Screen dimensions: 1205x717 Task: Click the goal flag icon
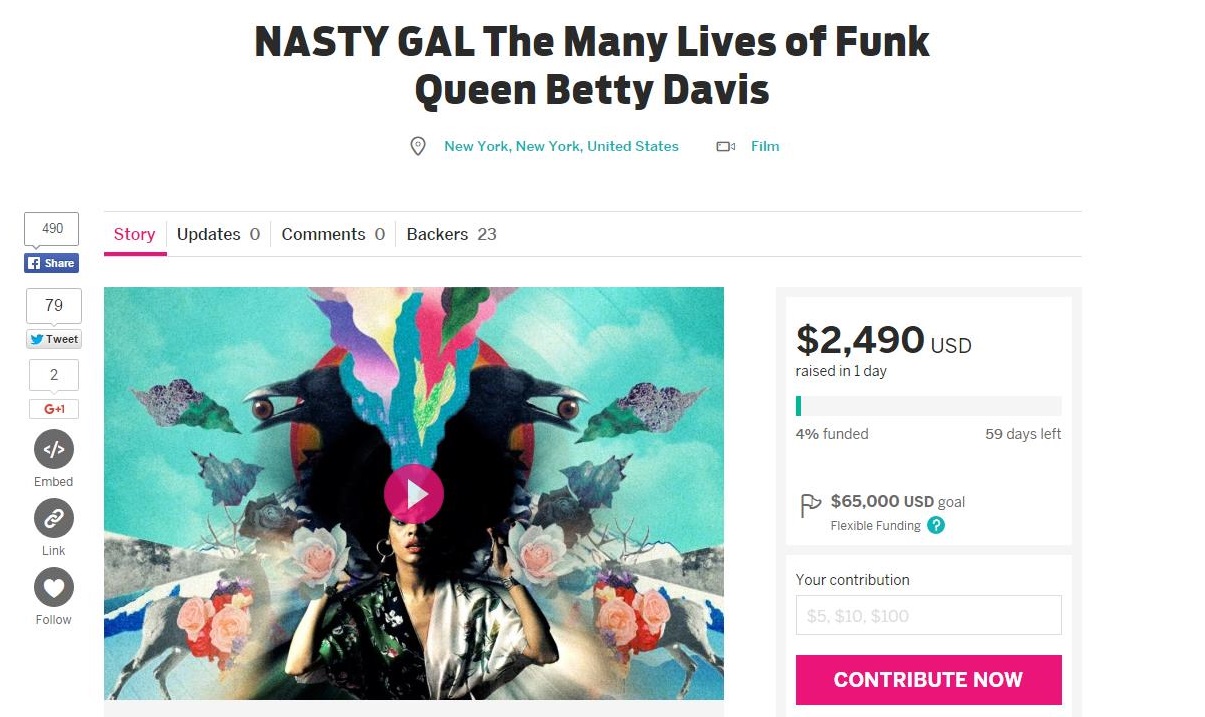tap(811, 506)
